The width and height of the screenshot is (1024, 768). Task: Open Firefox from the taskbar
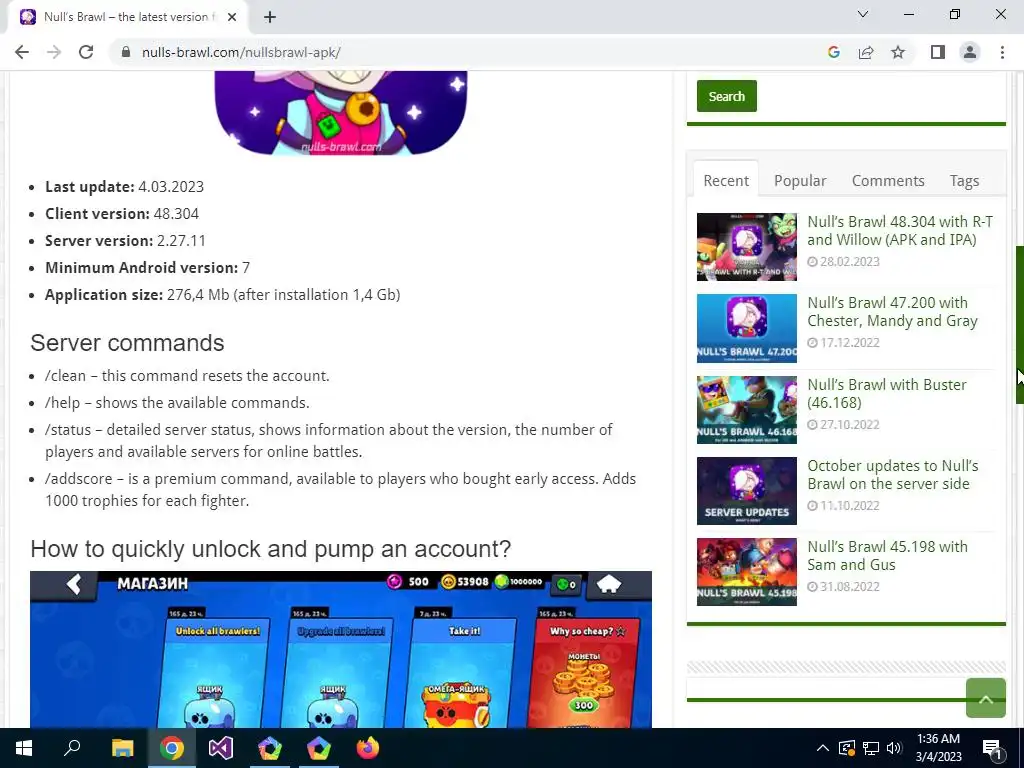[x=368, y=748]
